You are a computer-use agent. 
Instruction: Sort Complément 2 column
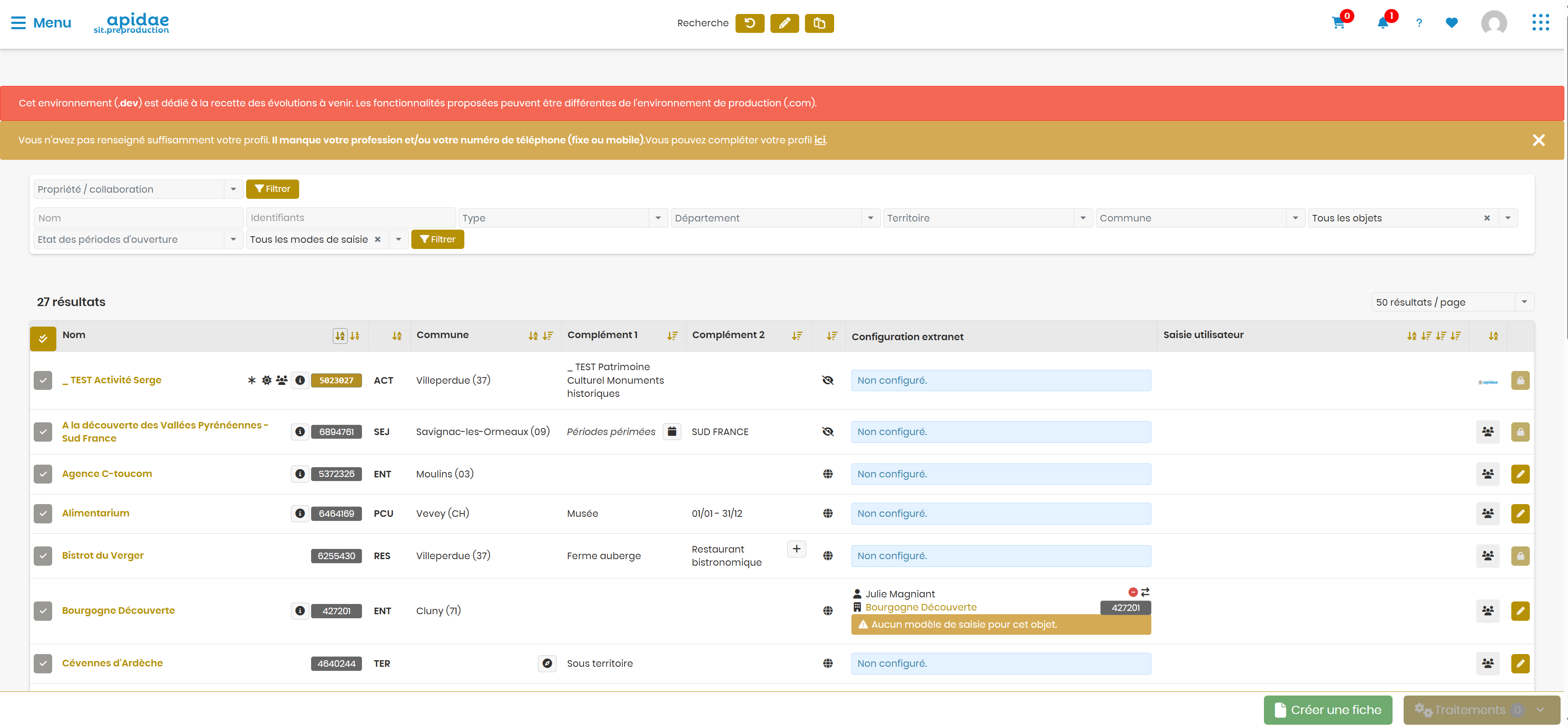[x=797, y=335]
